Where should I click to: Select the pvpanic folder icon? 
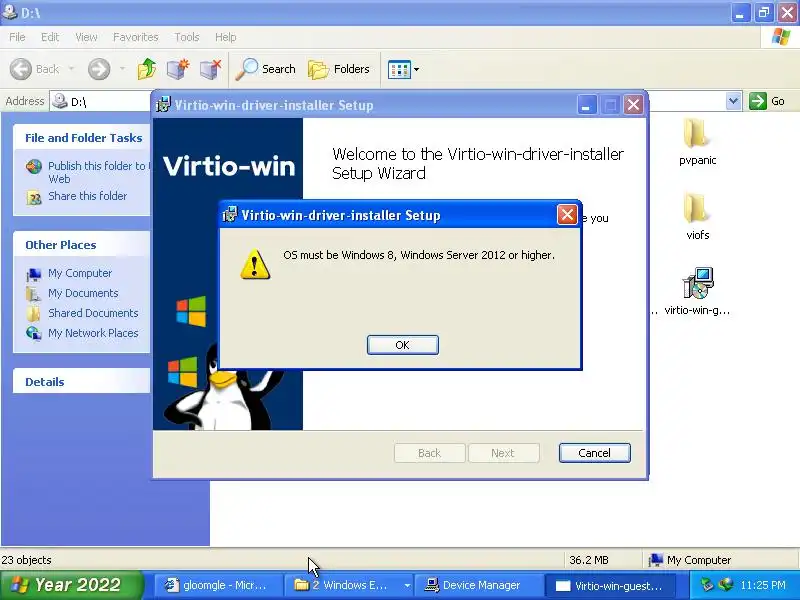pos(697,141)
